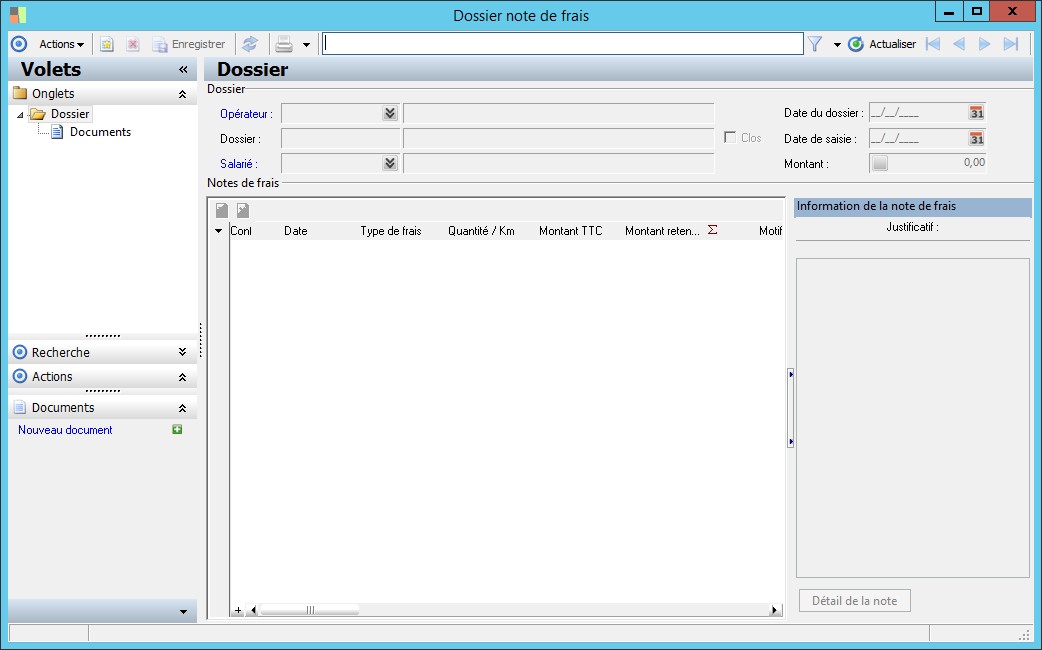The height and width of the screenshot is (650, 1042).
Task: Click the green plus next to Nouveau document
Action: 177,430
